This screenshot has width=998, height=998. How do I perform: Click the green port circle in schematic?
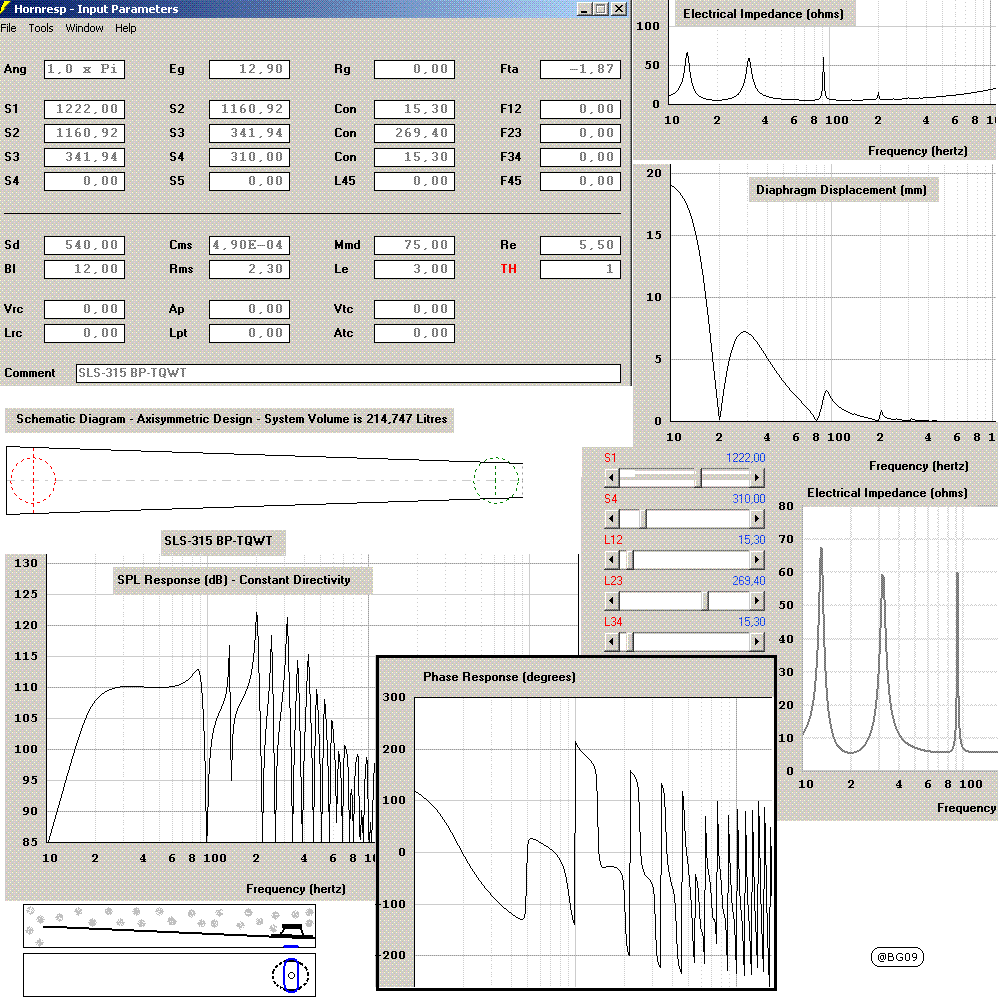click(495, 480)
